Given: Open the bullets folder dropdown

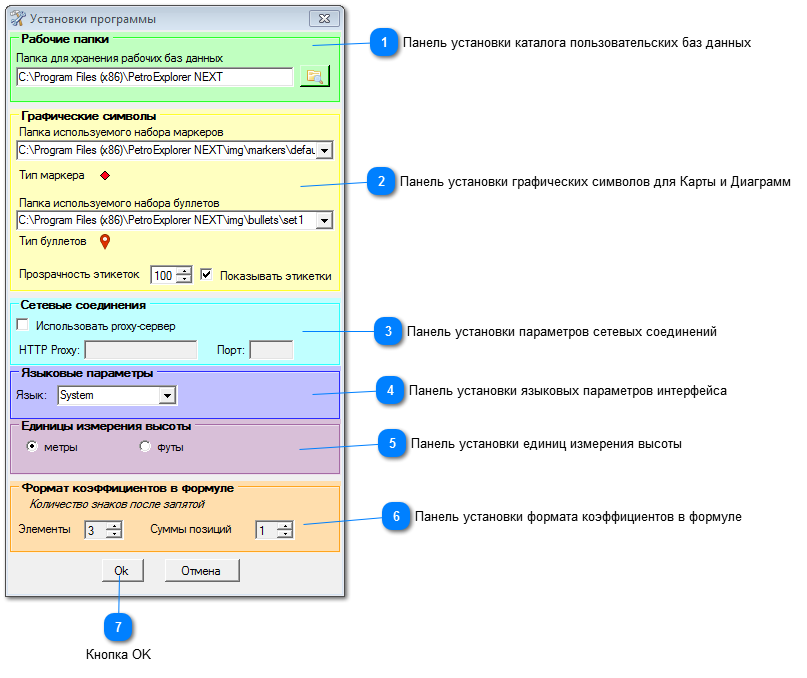Looking at the screenshot, I should point(324,220).
